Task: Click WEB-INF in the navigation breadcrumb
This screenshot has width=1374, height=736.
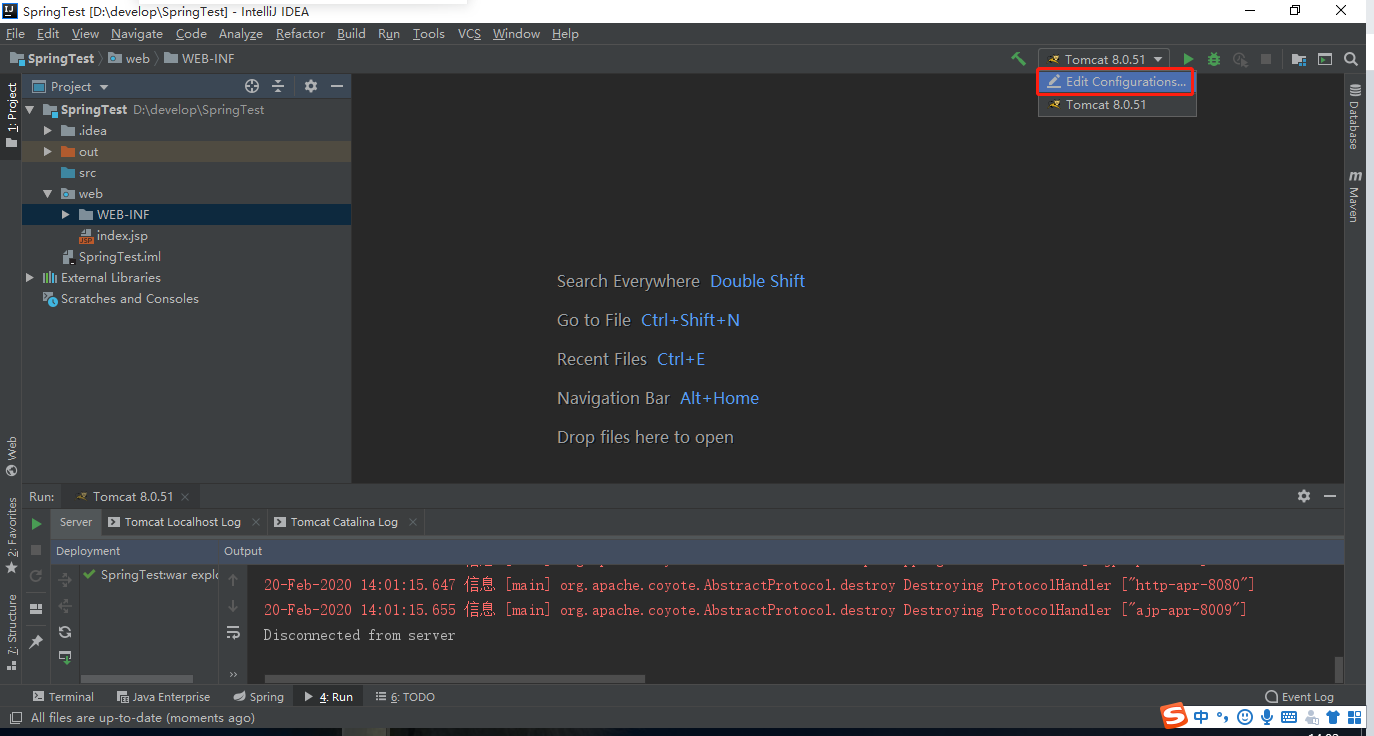Action: (x=199, y=58)
